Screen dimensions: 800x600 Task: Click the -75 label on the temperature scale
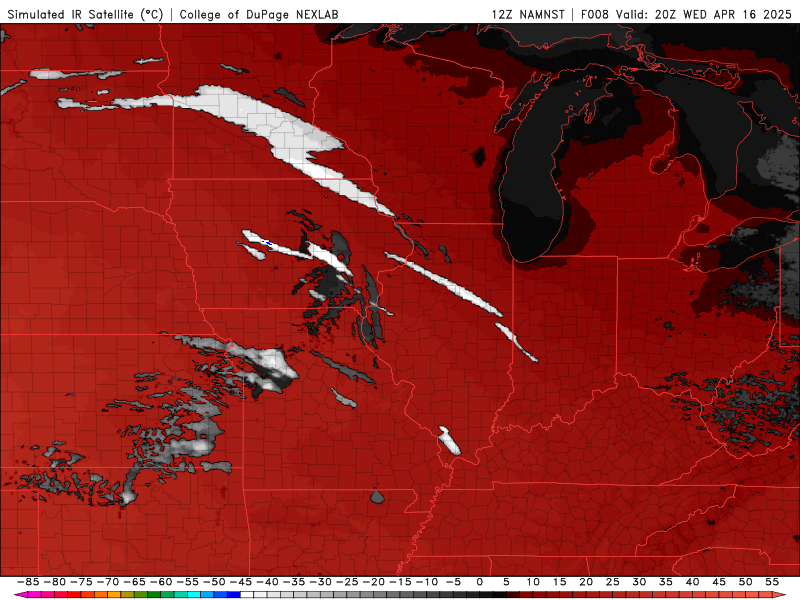click(81, 582)
